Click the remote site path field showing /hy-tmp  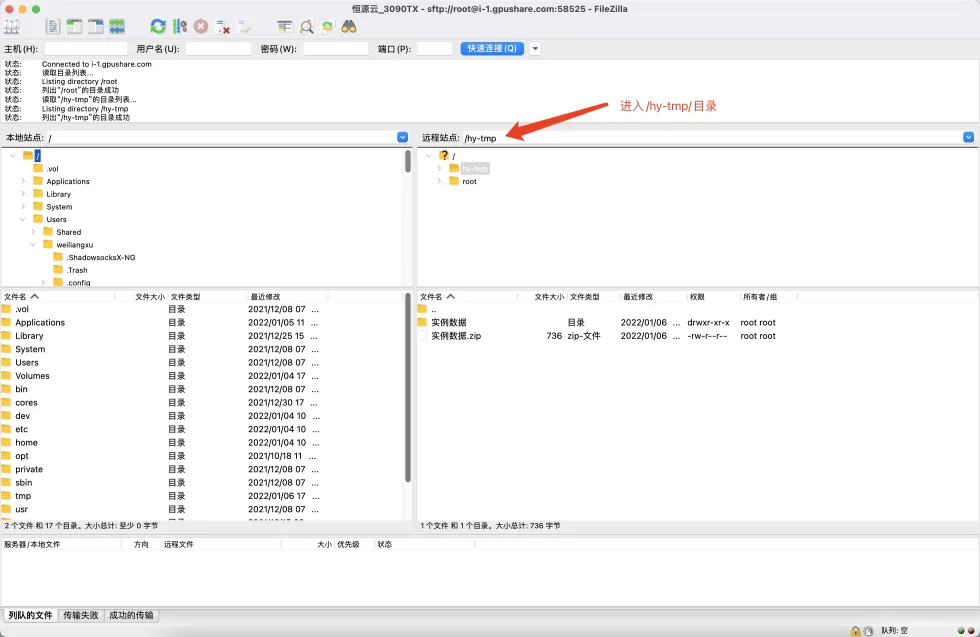(x=712, y=138)
